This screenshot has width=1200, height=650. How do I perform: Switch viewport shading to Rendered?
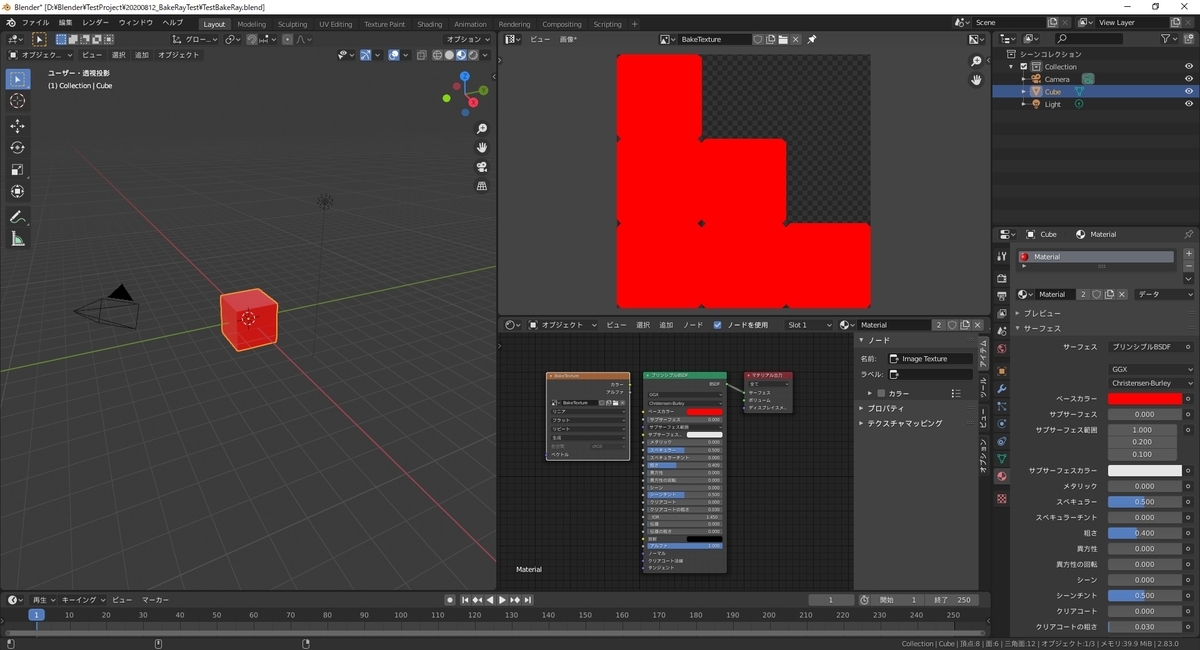[472, 55]
